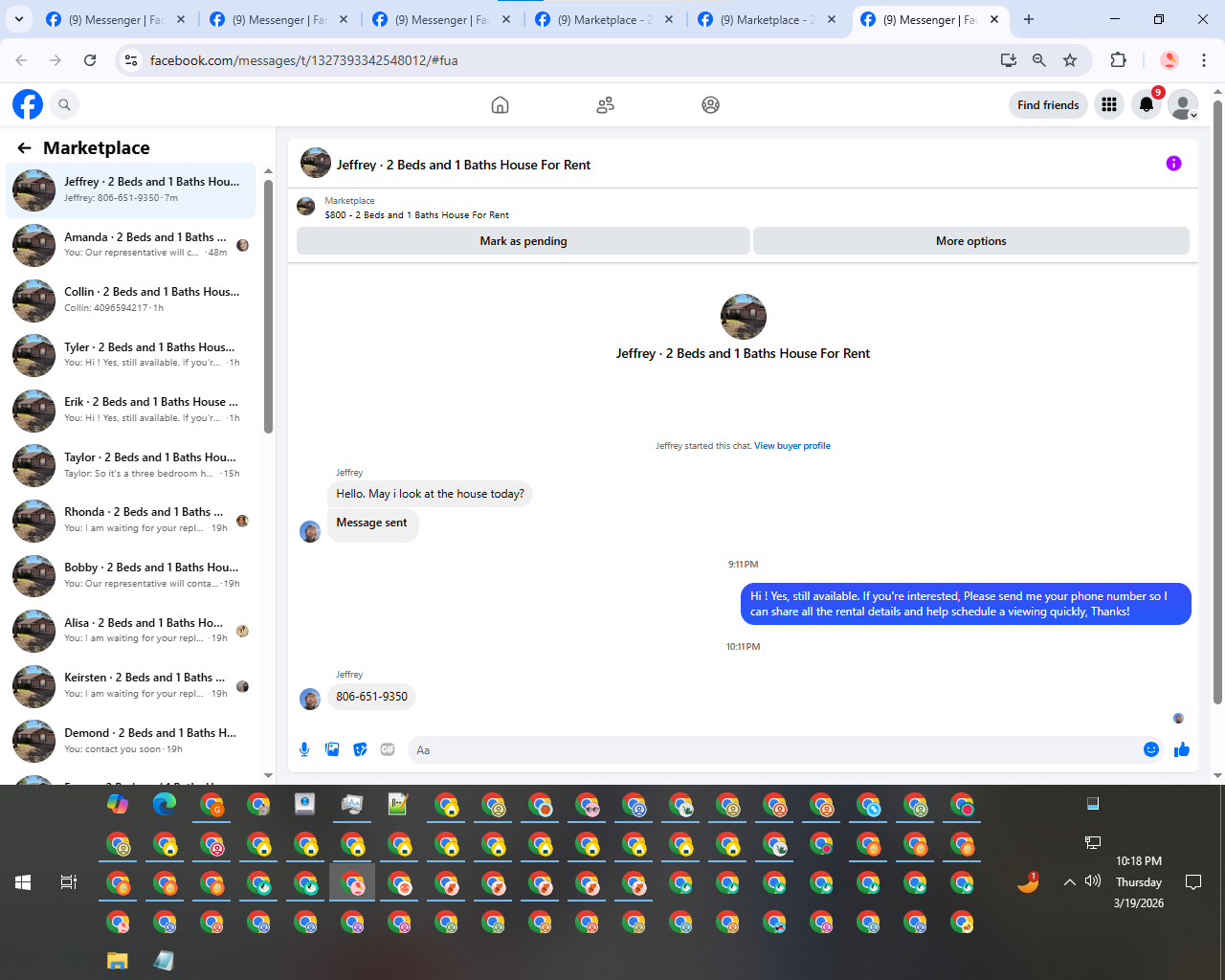
Task: Open the emoji picker in message box
Action: (x=1151, y=749)
